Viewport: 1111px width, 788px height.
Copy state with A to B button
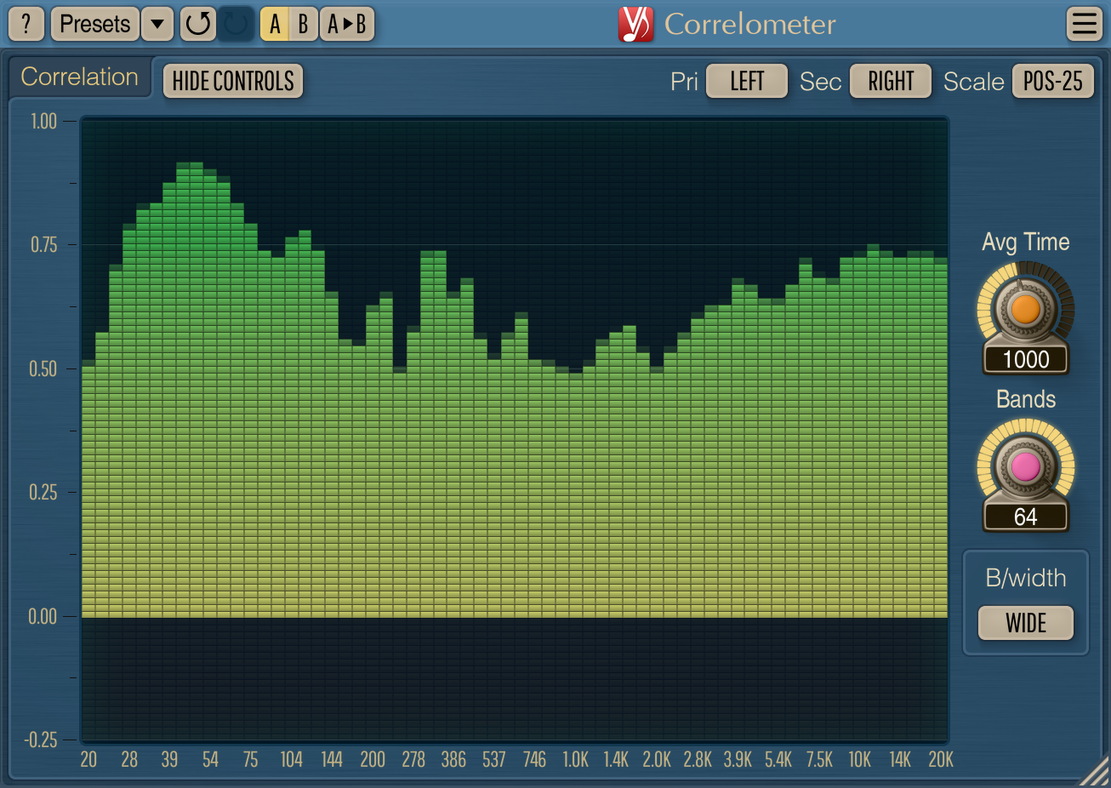(x=347, y=24)
